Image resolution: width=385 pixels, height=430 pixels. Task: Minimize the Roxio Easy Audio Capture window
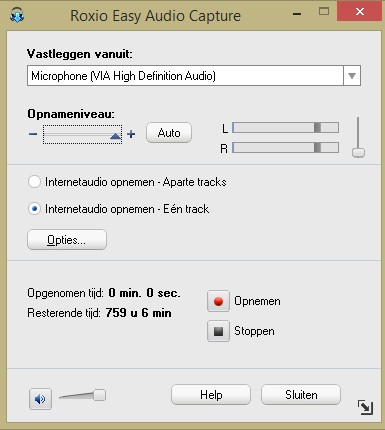tap(297, 13)
